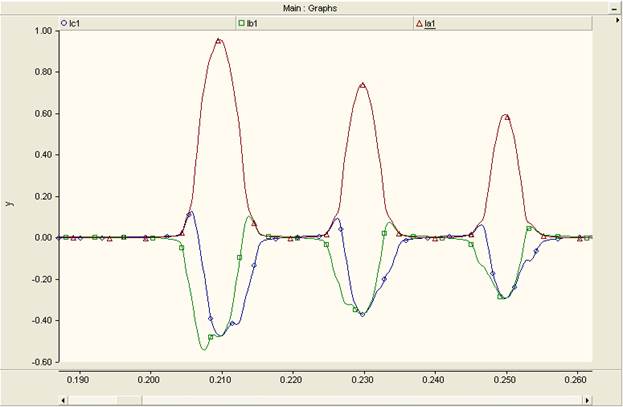Click the 1.00 y-axis tick label
The height and width of the screenshot is (407, 623).
(x=43, y=31)
